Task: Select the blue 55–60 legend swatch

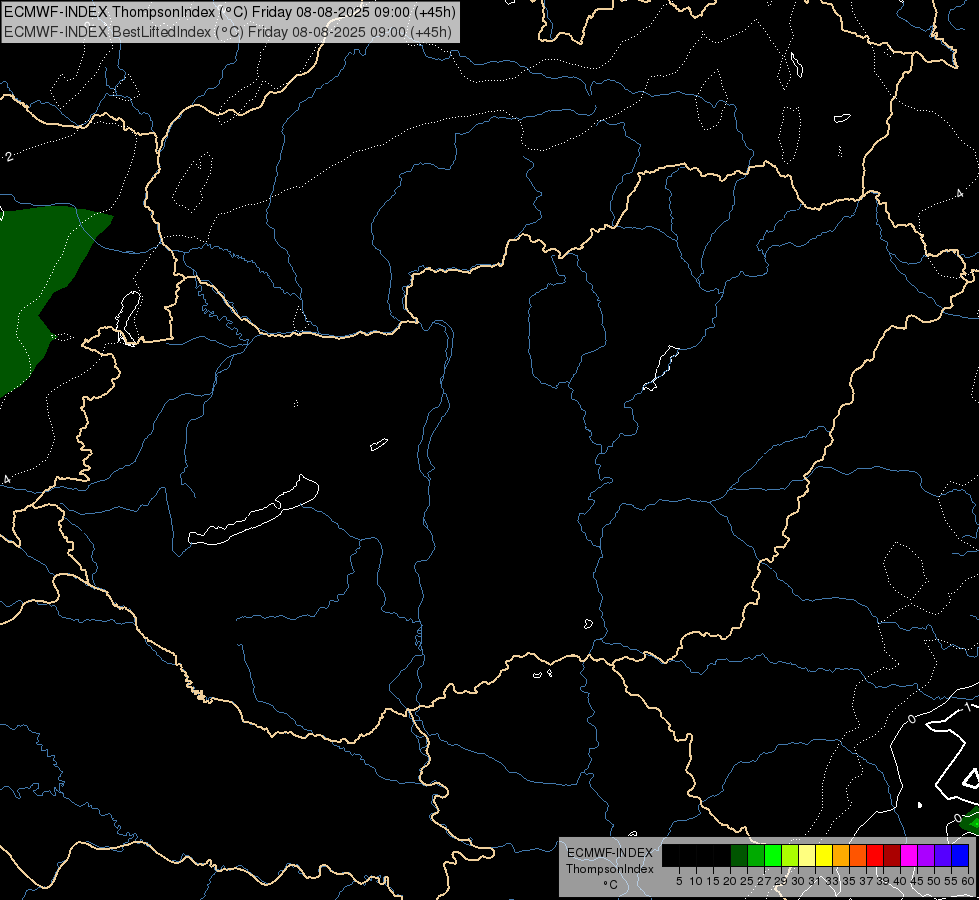Action: 960,856
